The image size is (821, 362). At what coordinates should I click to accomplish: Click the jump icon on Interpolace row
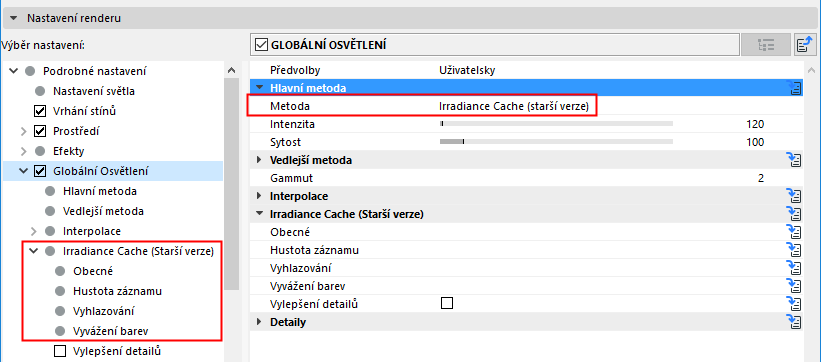coord(794,196)
